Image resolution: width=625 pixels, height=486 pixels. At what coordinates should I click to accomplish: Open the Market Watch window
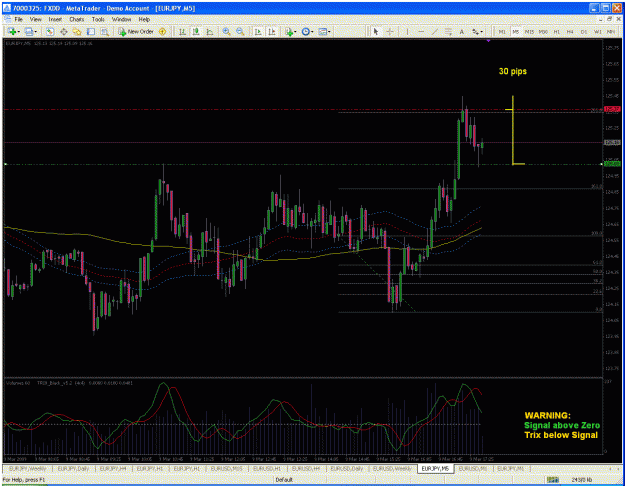click(50, 31)
